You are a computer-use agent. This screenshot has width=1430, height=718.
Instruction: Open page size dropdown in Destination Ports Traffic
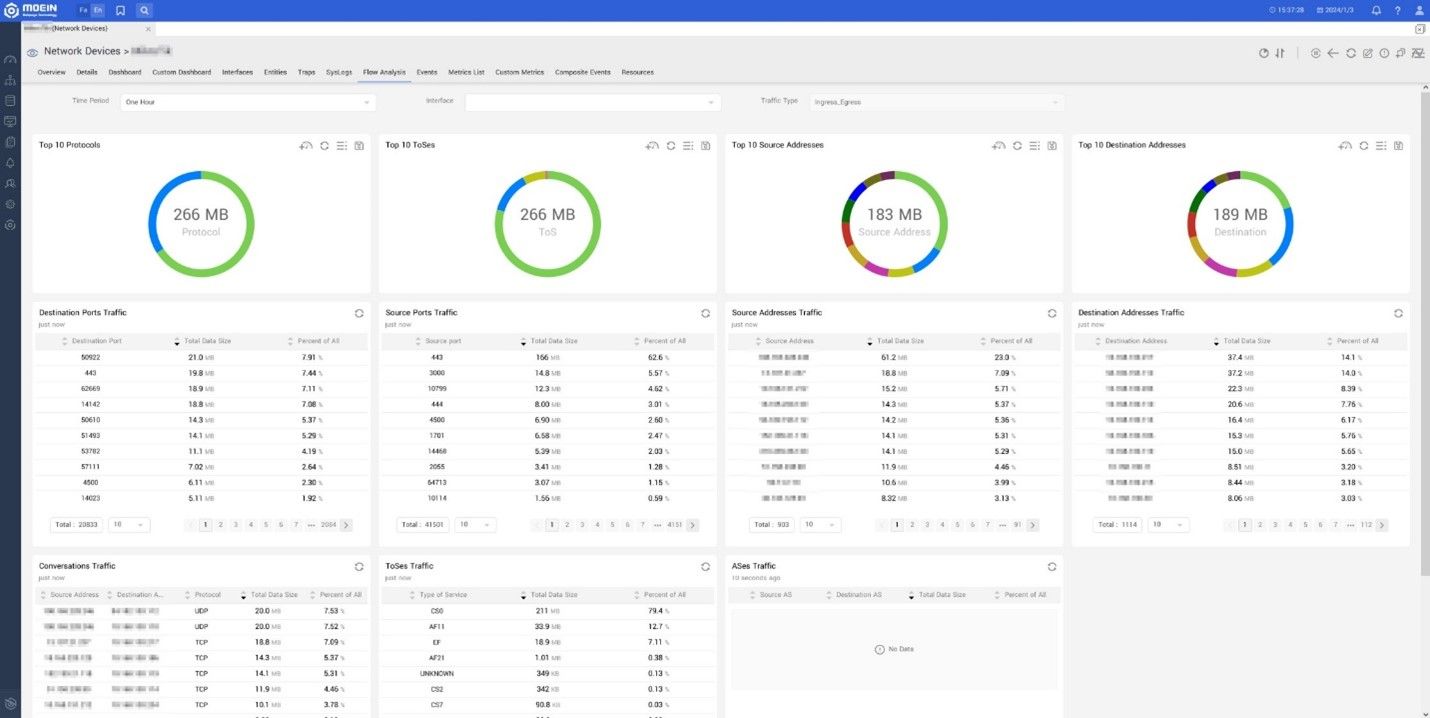[x=129, y=524]
